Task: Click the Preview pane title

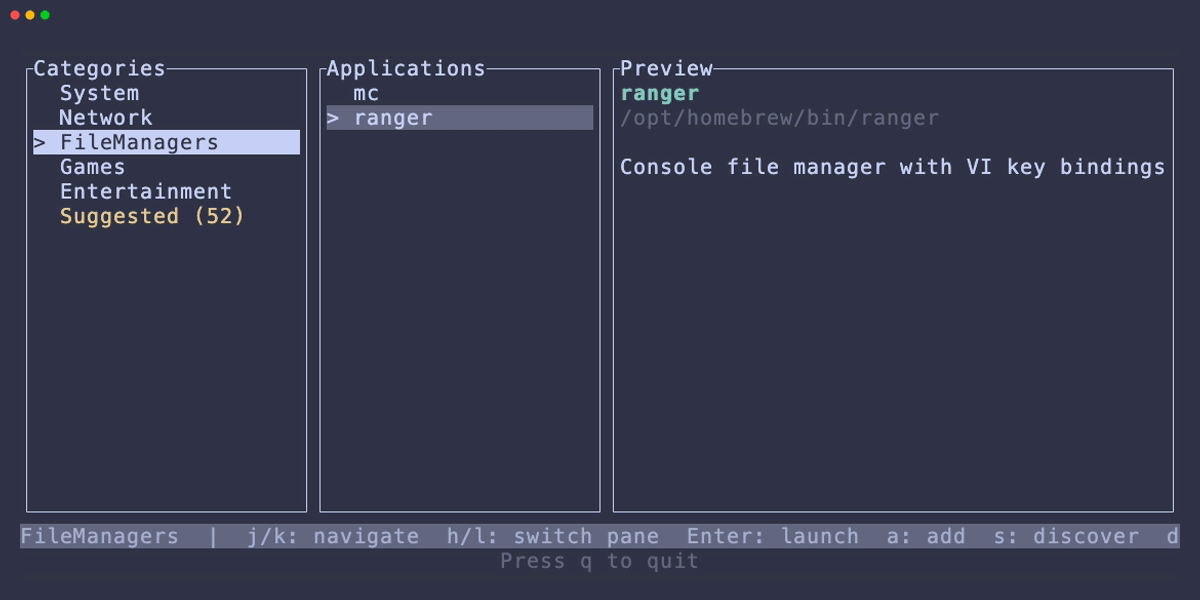Action: click(x=666, y=69)
